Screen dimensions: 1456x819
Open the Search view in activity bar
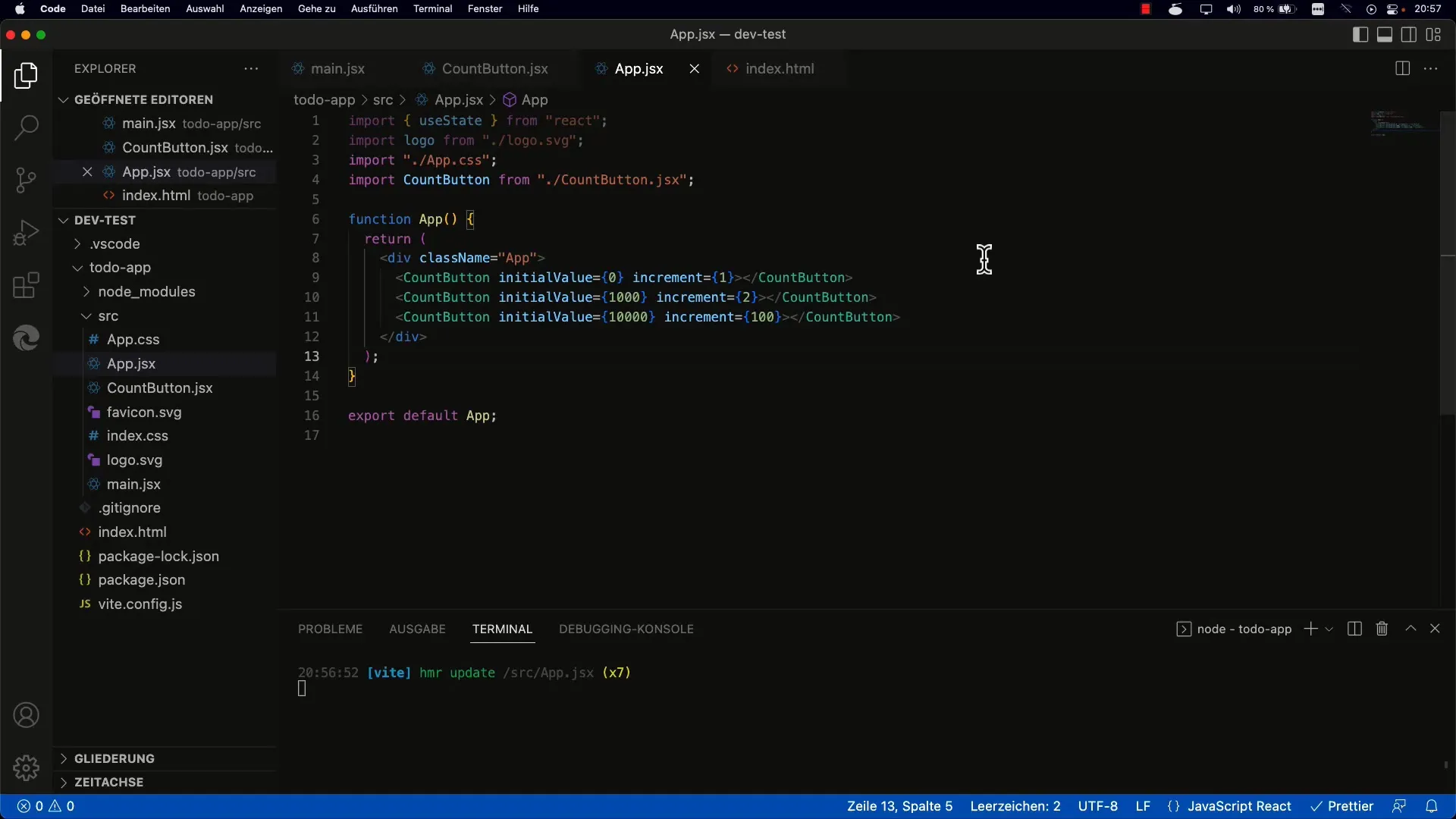26,127
